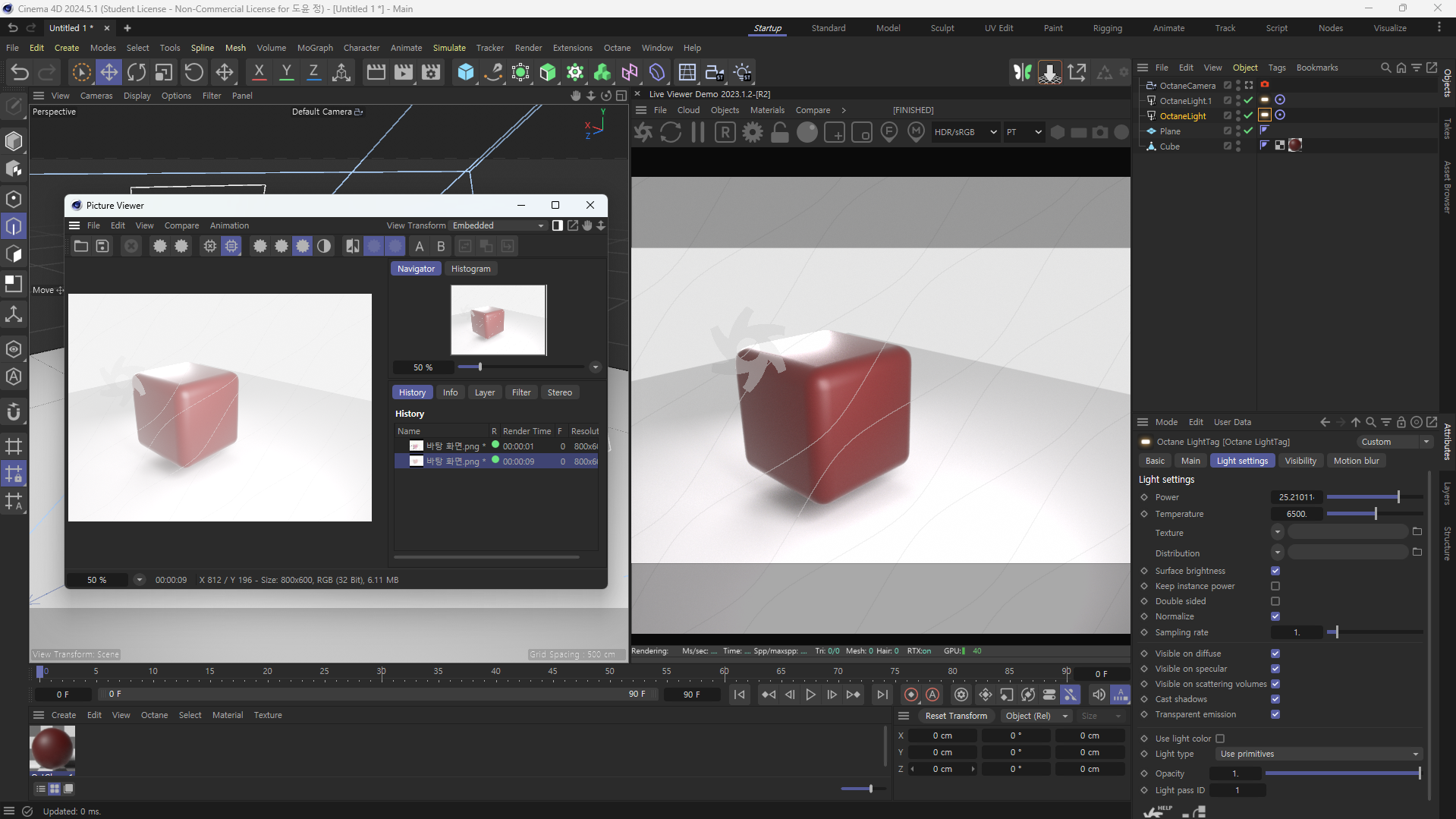This screenshot has height=819, width=1456.
Task: Open Compare menu in Picture Viewer
Action: pyautogui.click(x=181, y=225)
